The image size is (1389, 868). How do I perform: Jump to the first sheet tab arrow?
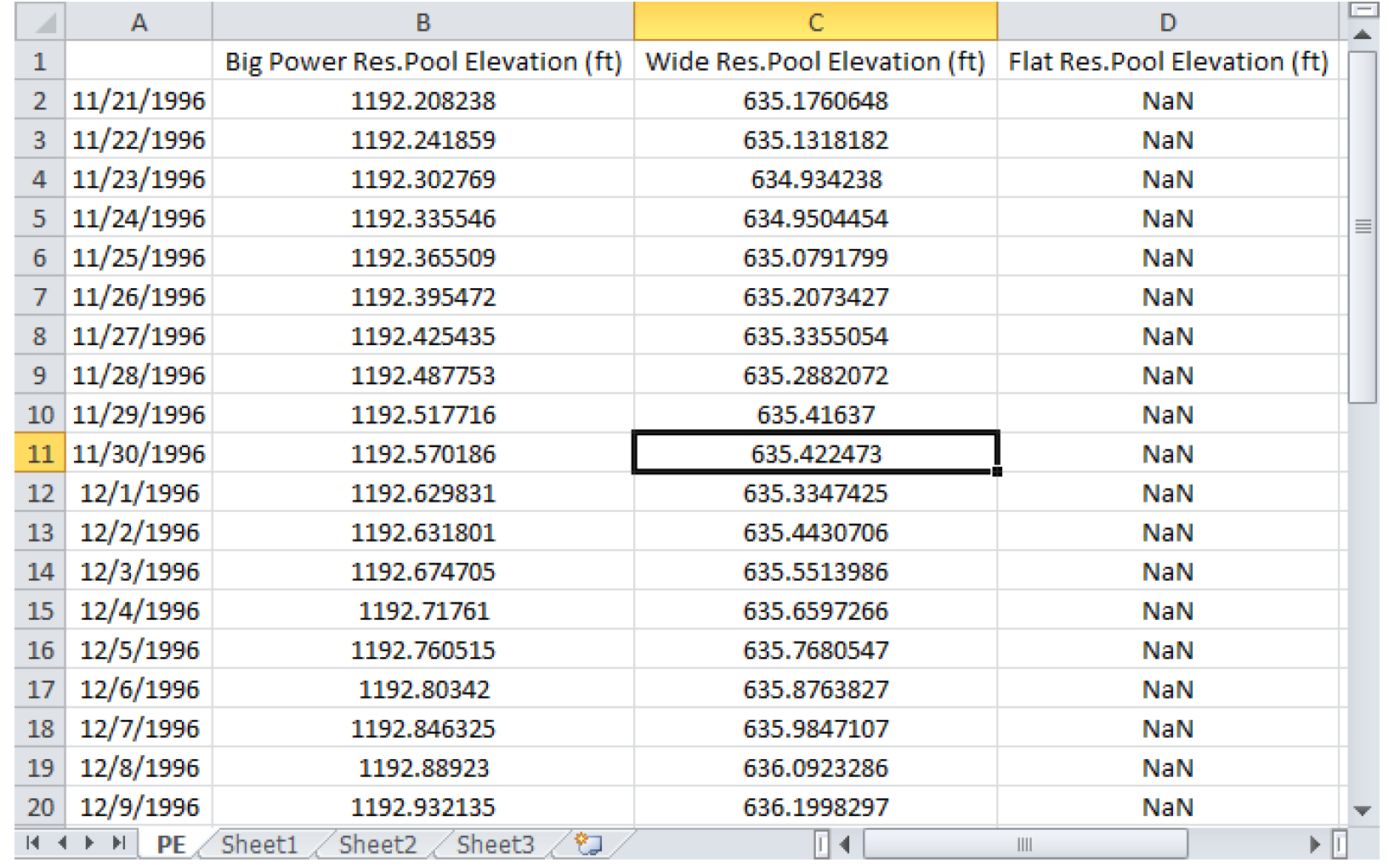pyautogui.click(x=32, y=842)
